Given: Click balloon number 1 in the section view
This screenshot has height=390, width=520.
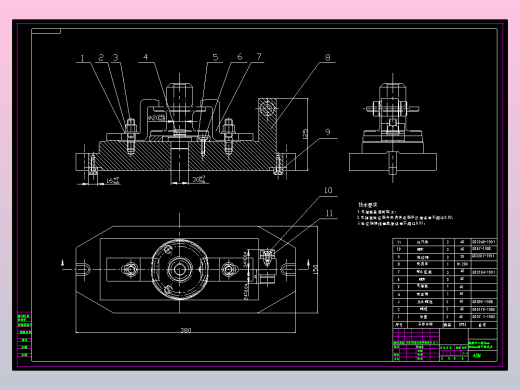Looking at the screenshot, I should coord(82,58).
